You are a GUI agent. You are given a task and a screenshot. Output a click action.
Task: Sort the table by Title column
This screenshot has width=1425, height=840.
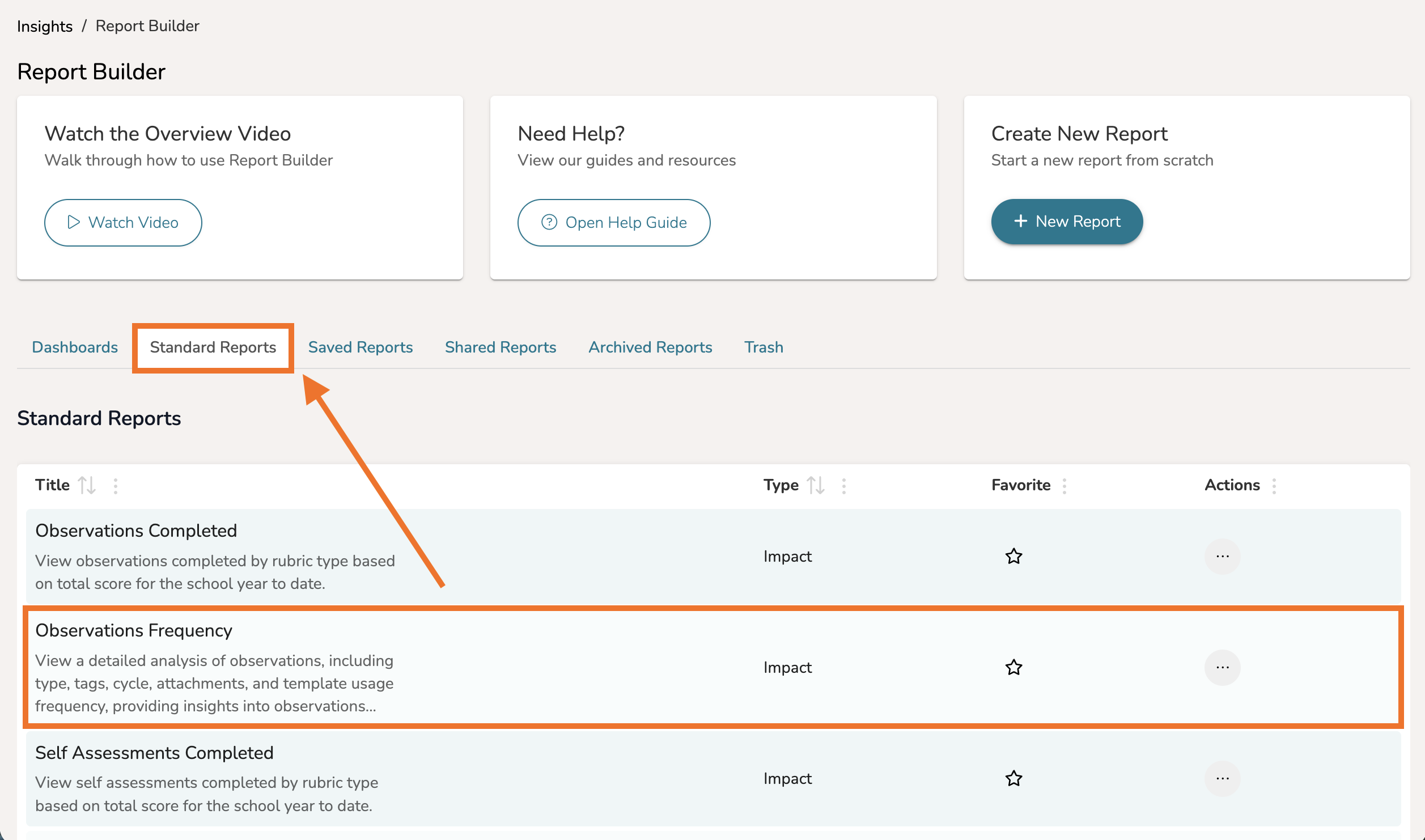(x=87, y=485)
